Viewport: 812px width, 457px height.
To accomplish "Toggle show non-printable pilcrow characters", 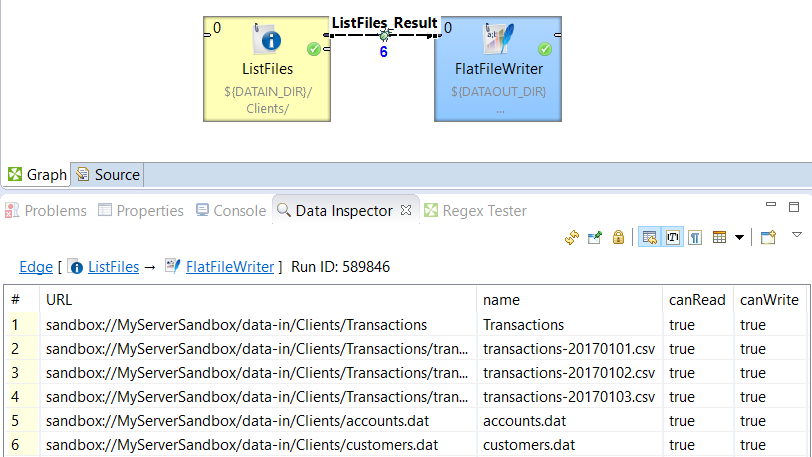I will click(x=694, y=237).
